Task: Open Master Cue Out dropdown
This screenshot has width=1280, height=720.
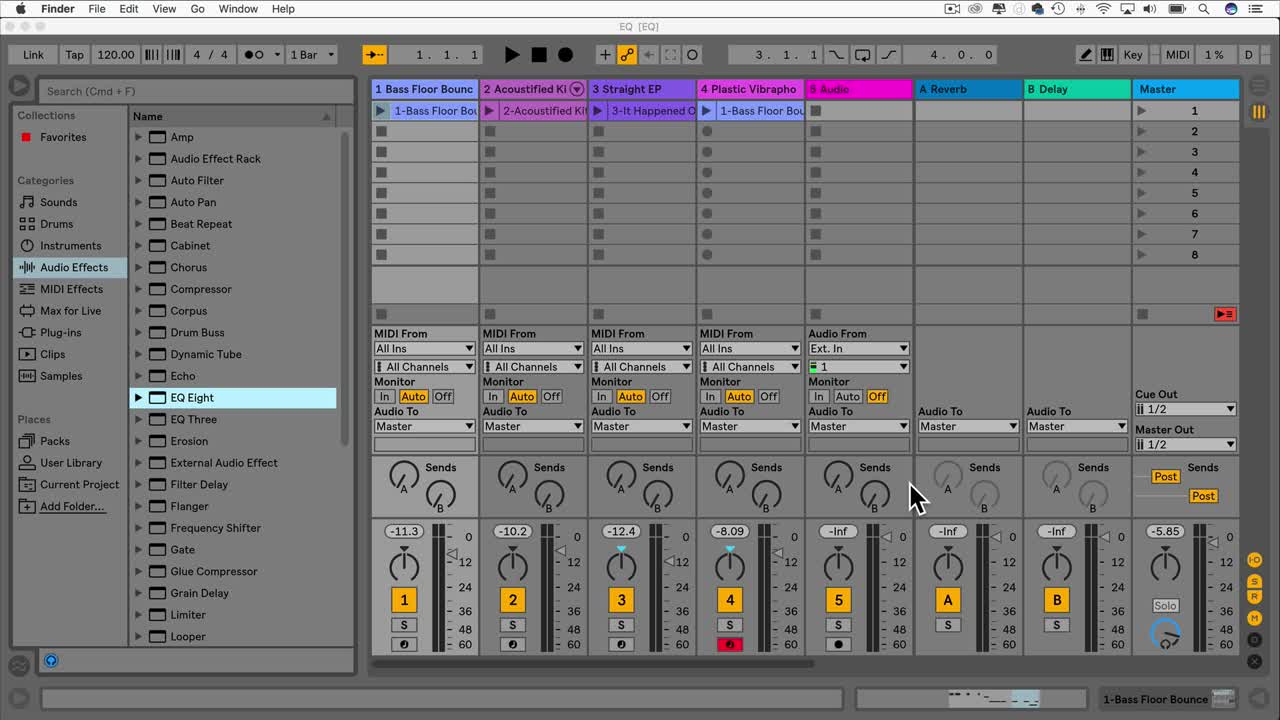Action: click(x=1186, y=409)
